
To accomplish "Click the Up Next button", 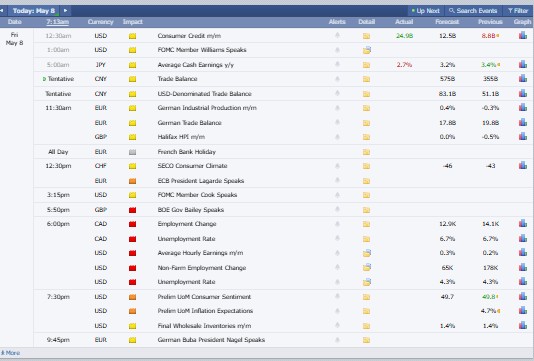I will coord(425,11).
